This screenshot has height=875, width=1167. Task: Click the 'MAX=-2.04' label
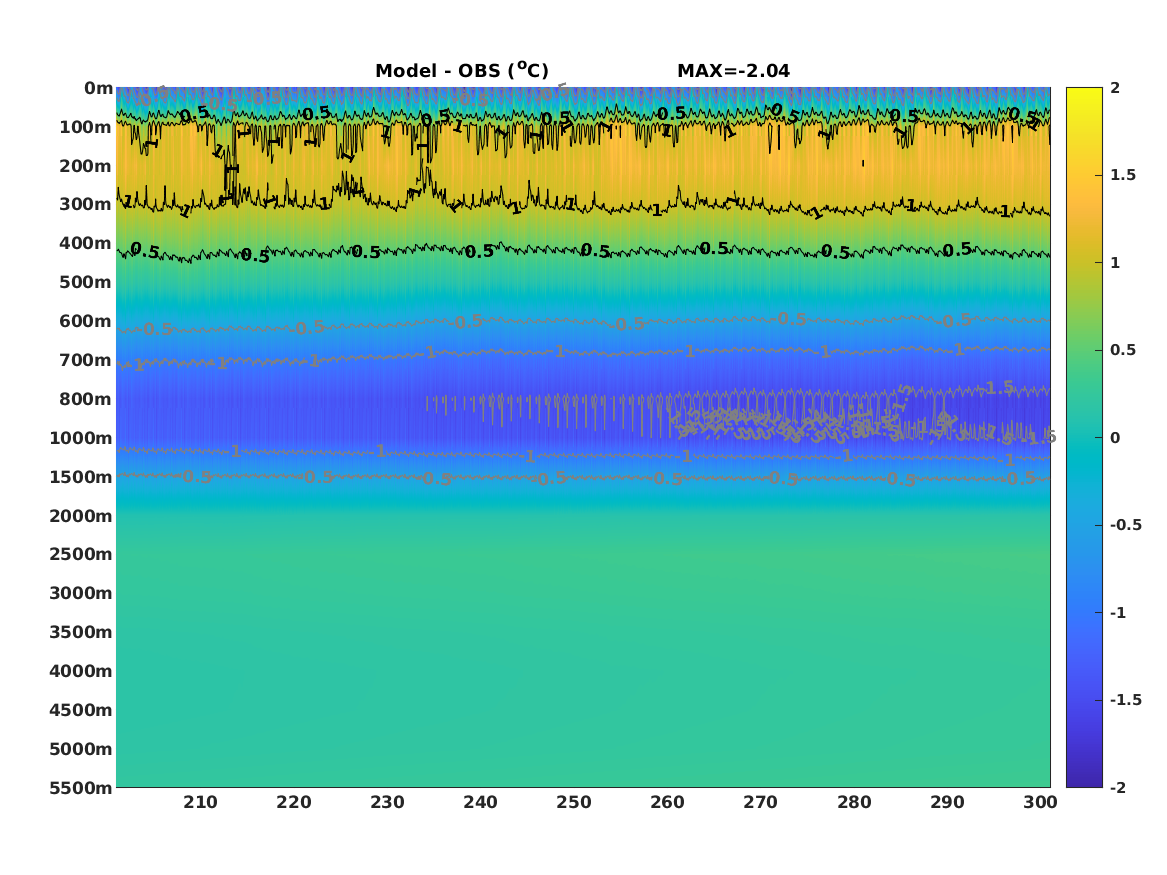[733, 71]
